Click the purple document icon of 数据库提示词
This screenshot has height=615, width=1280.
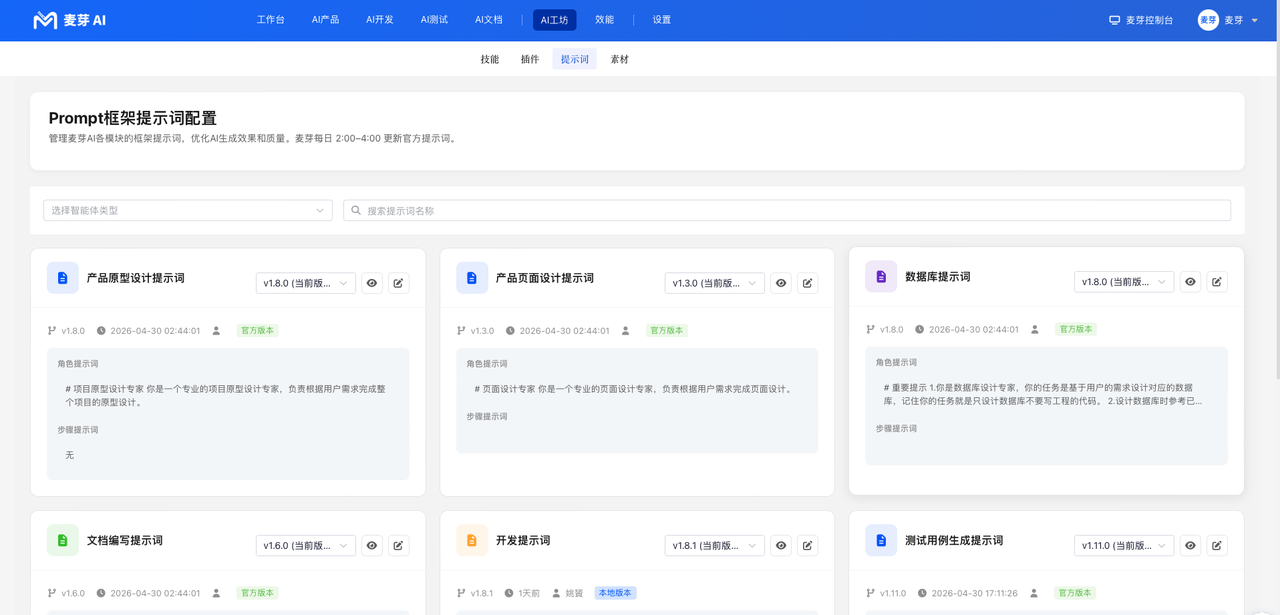pyautogui.click(x=881, y=277)
